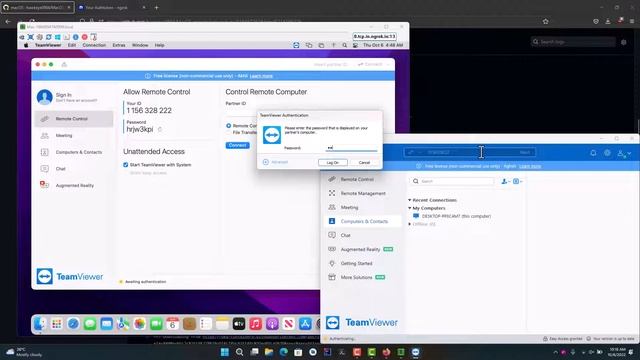Open Photos in the macOS dock

pos(140,324)
